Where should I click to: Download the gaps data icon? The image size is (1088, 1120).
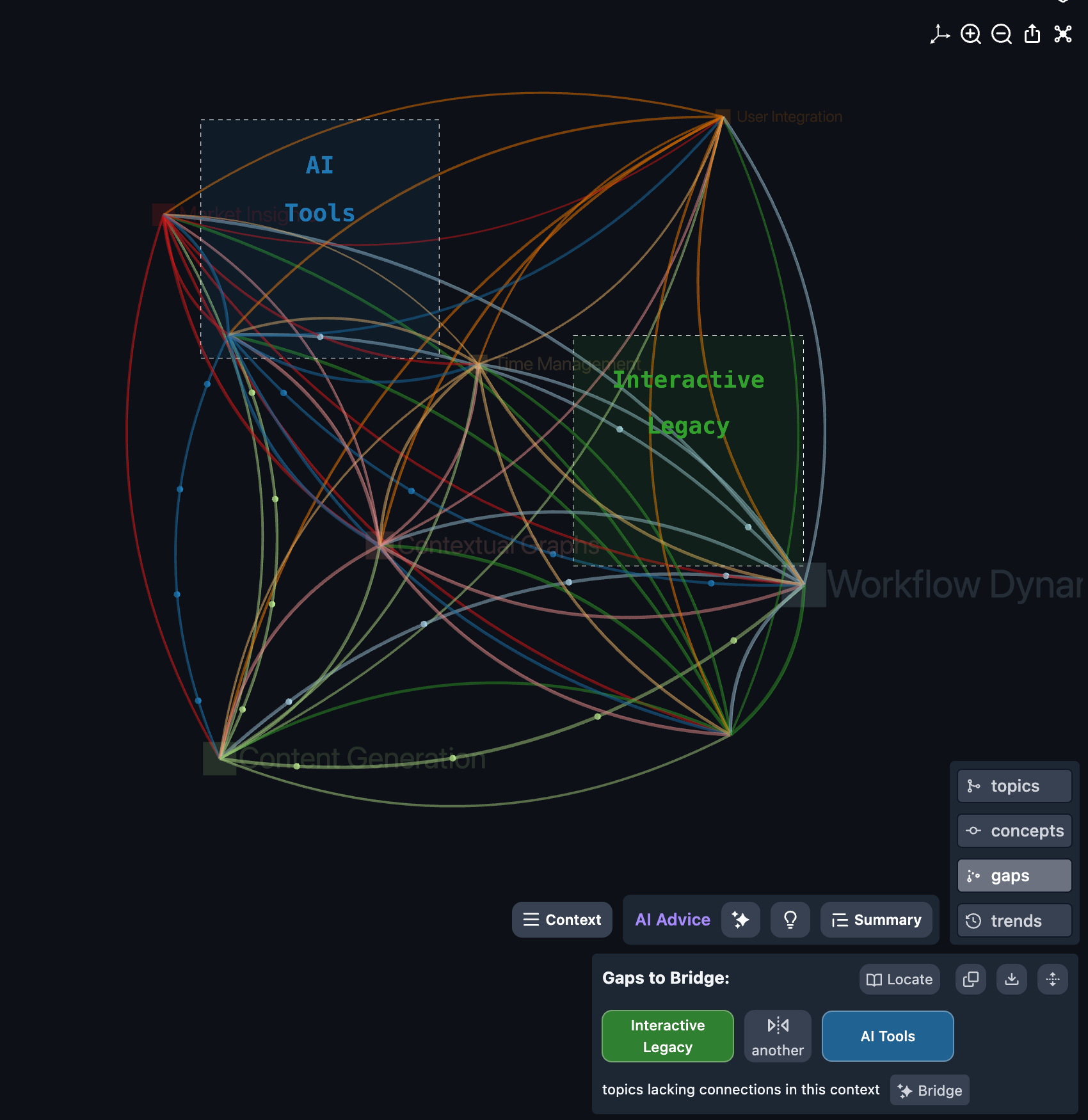tap(1012, 979)
